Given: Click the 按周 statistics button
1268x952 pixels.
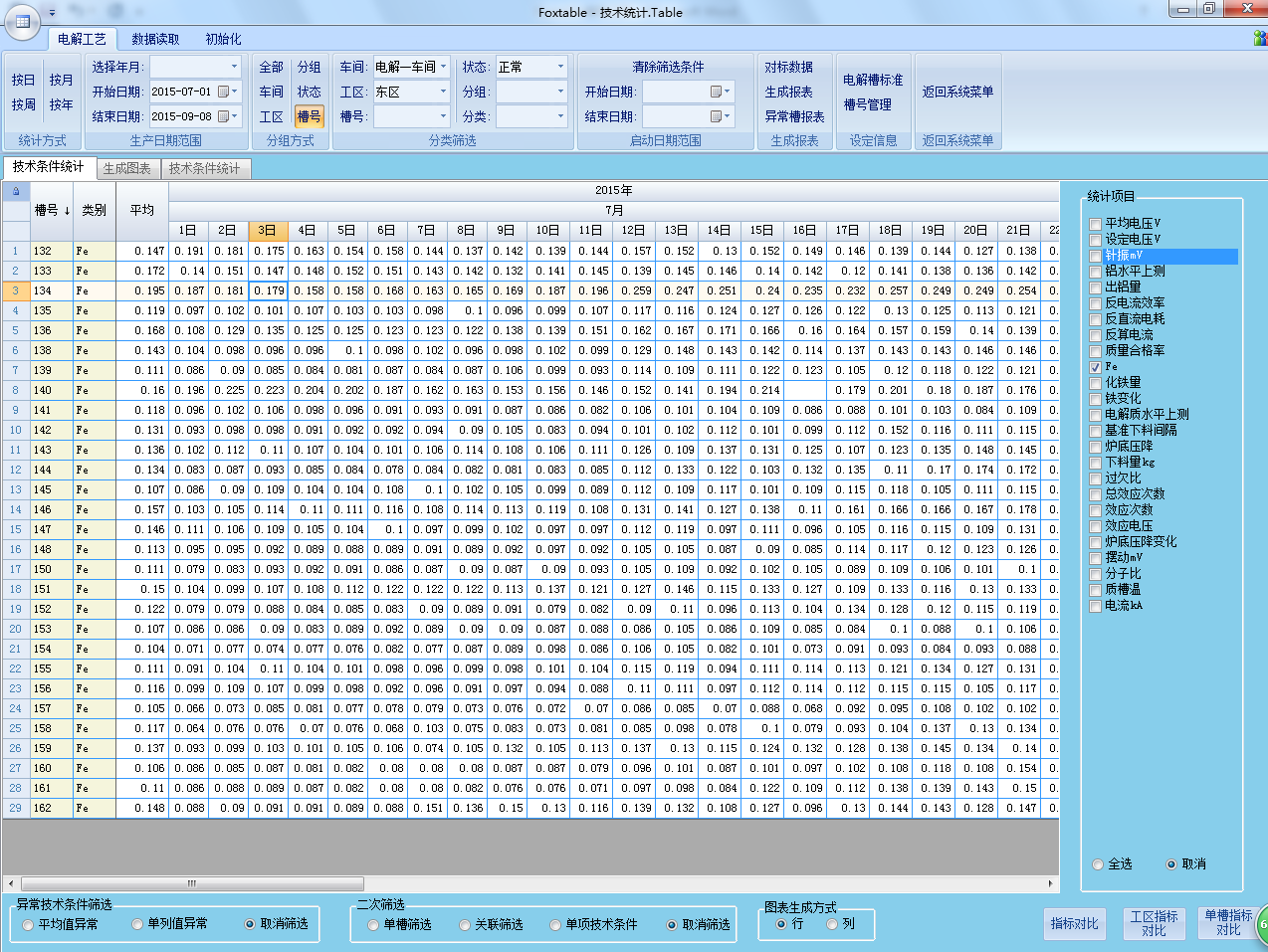Looking at the screenshot, I should (x=23, y=104).
